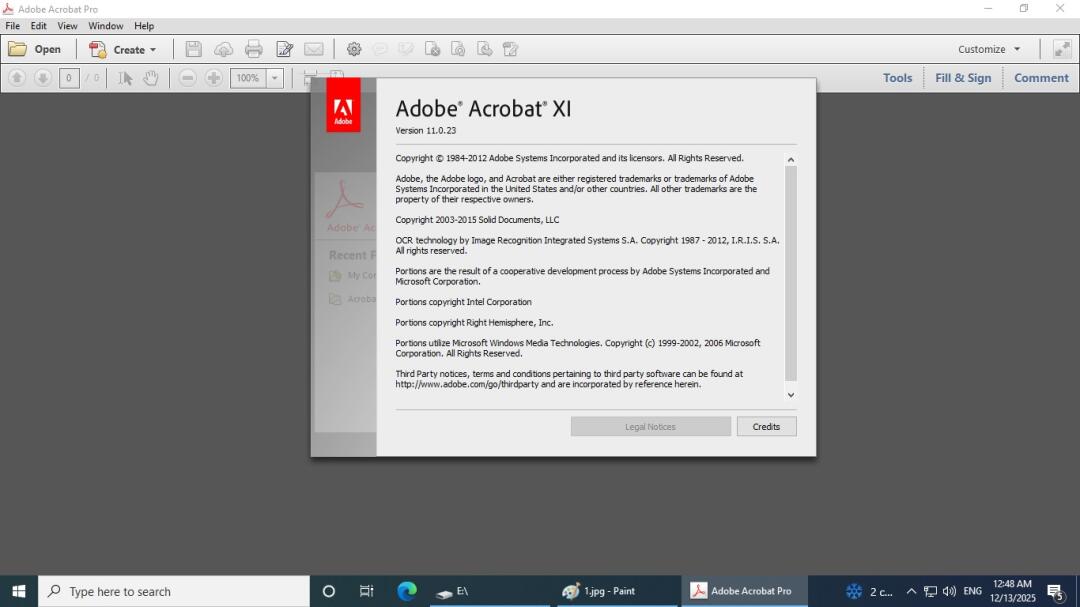Open the Customize toolbar dropdown
The width and height of the screenshot is (1080, 607).
(989, 50)
